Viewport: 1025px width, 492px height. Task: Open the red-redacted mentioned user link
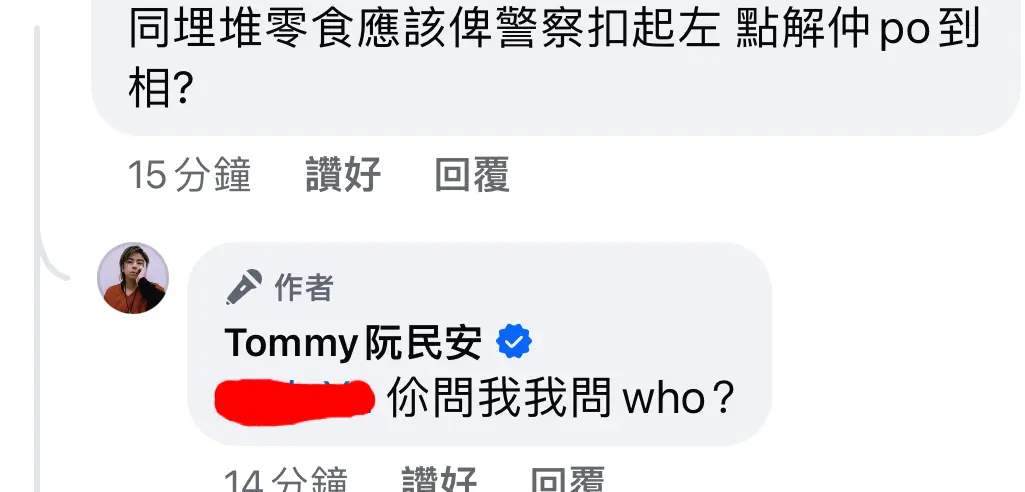[295, 398]
